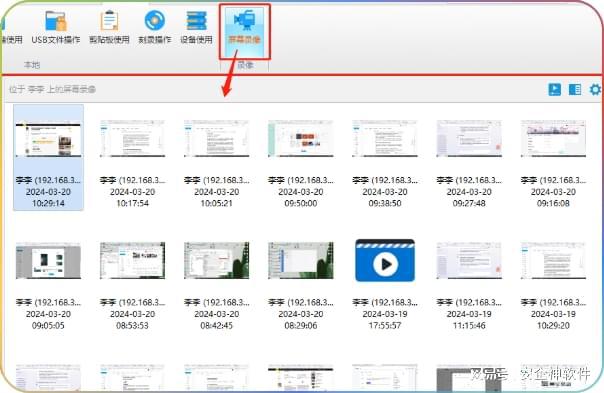Select the recording from 2024-03-20 08:29:06

point(301,284)
